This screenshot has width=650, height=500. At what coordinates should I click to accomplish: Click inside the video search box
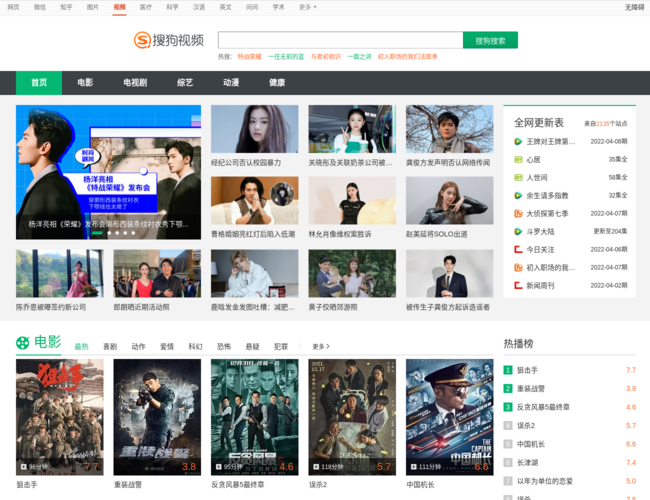coord(340,40)
